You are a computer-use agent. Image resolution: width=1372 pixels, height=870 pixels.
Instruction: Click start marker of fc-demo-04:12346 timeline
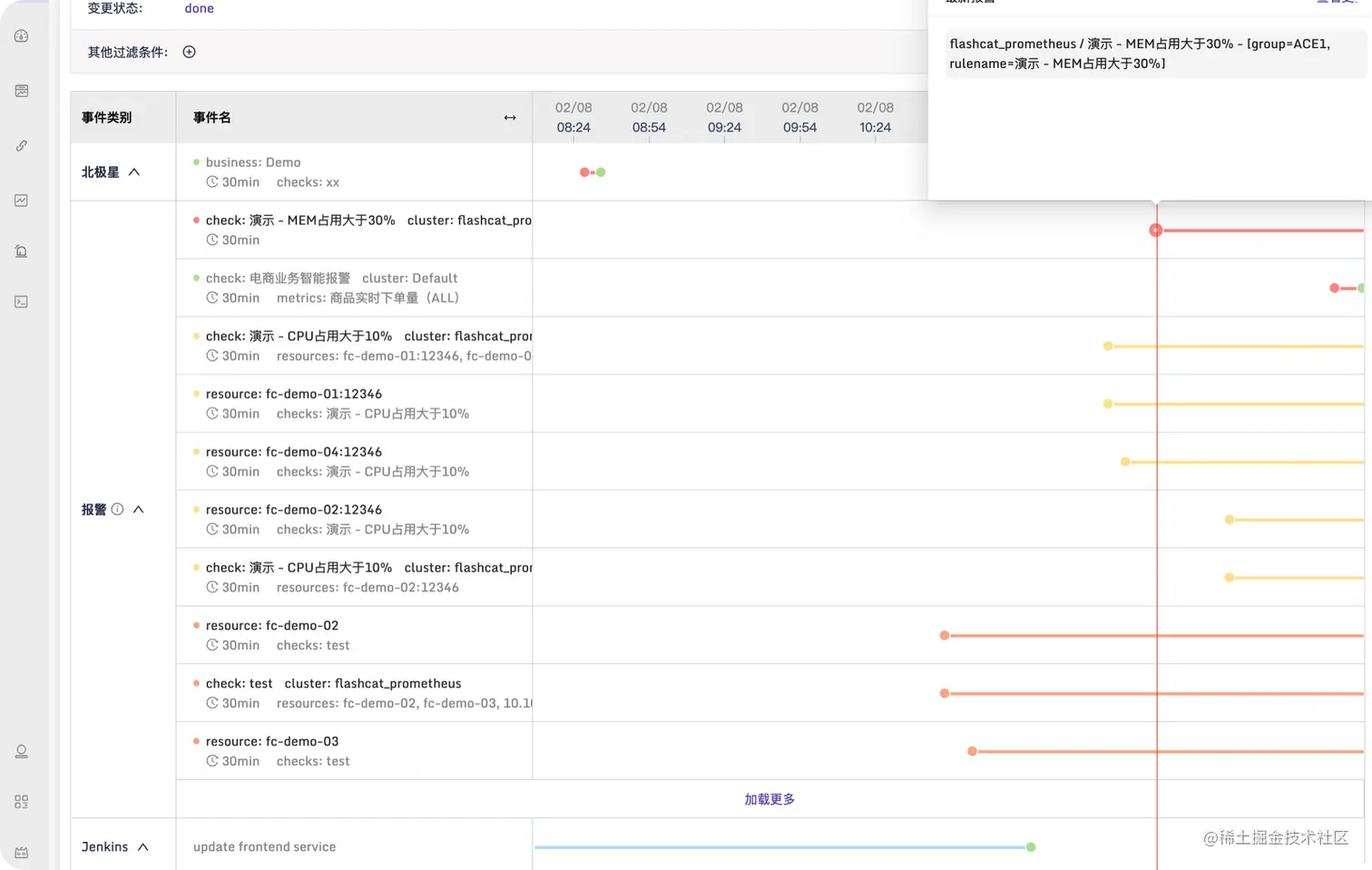[x=1125, y=462]
